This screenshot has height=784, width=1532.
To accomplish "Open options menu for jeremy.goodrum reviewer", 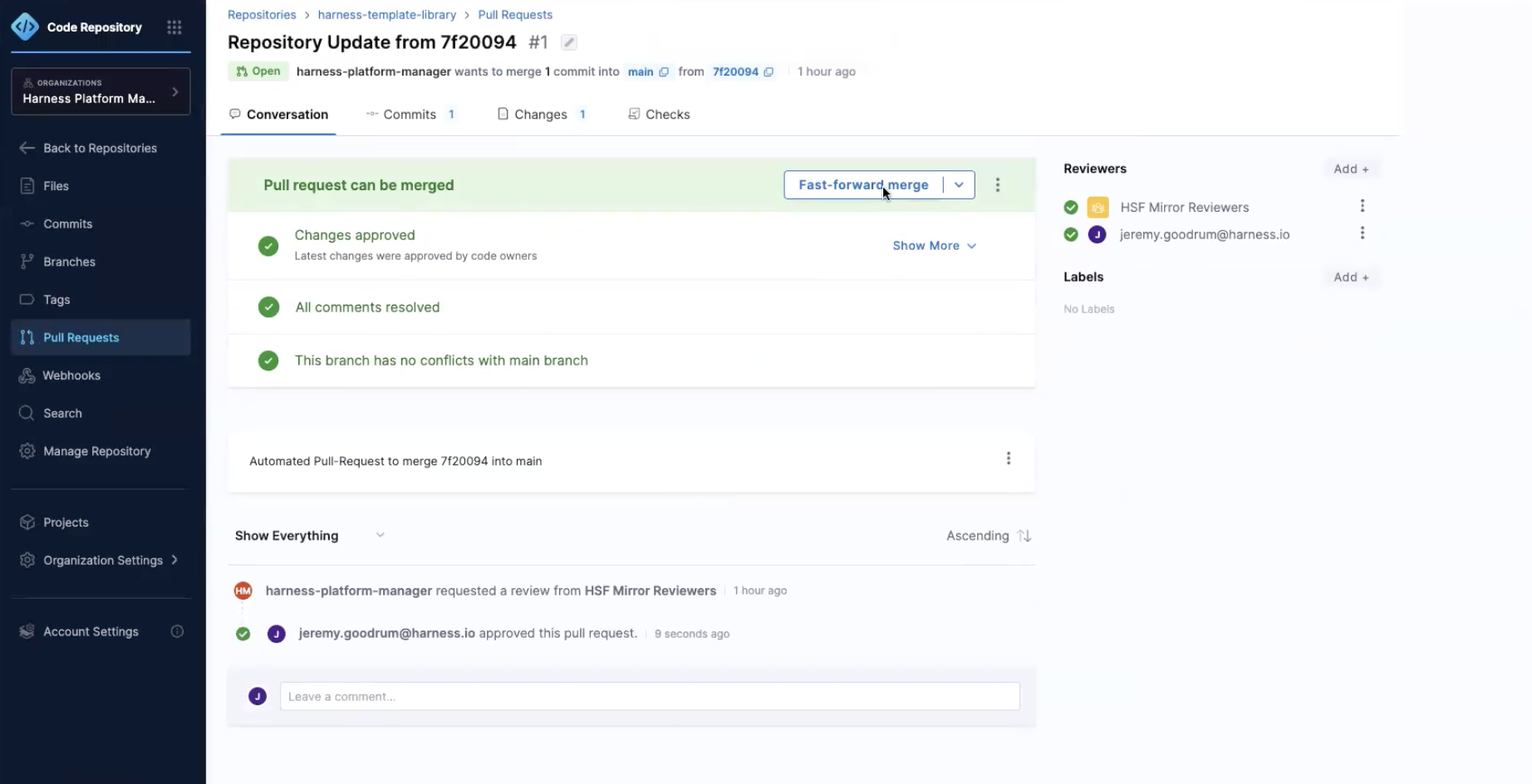I will tap(1362, 233).
